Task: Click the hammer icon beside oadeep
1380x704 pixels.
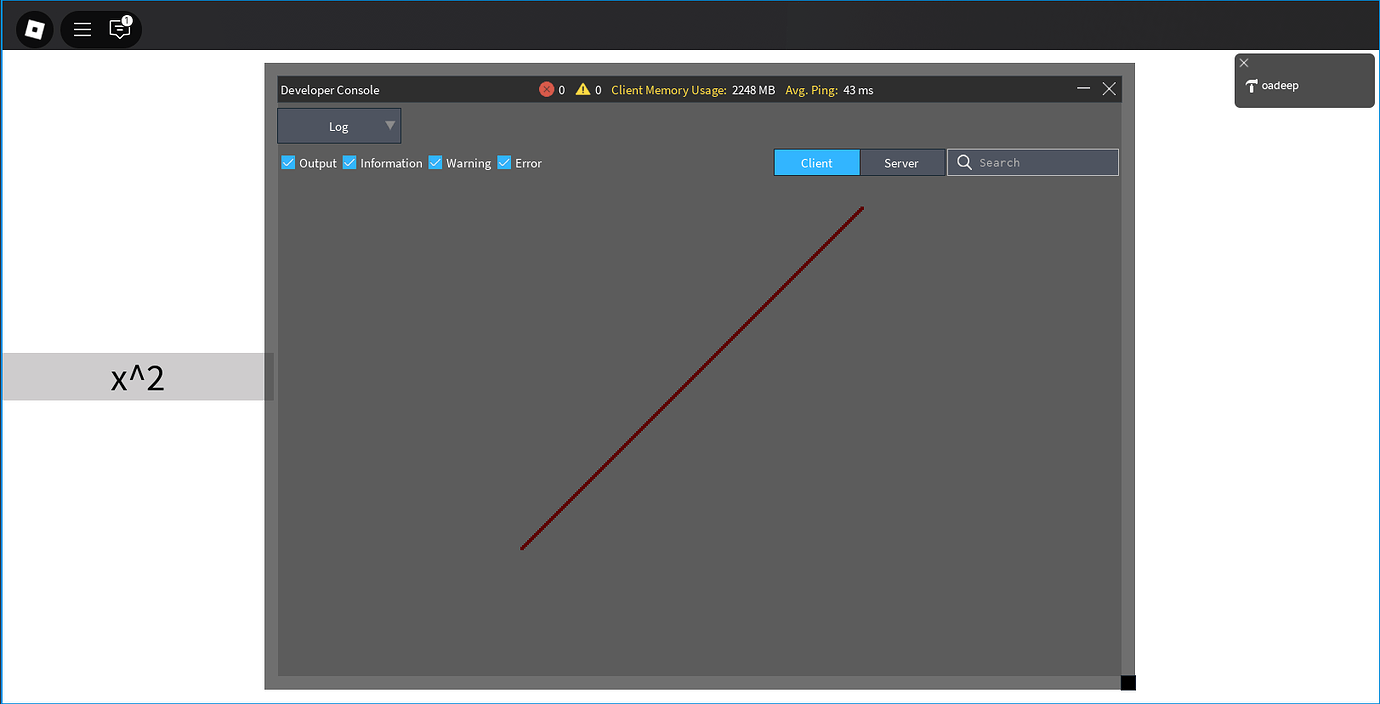Action: point(1252,86)
